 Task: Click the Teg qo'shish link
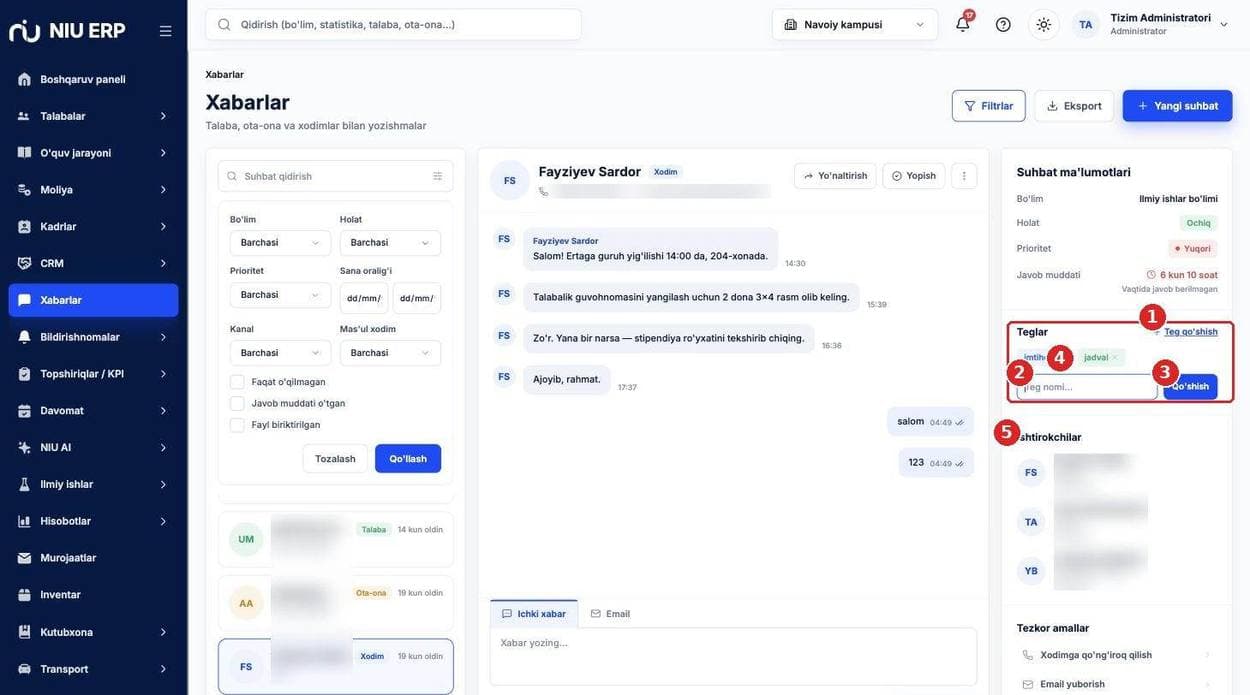(x=1191, y=332)
